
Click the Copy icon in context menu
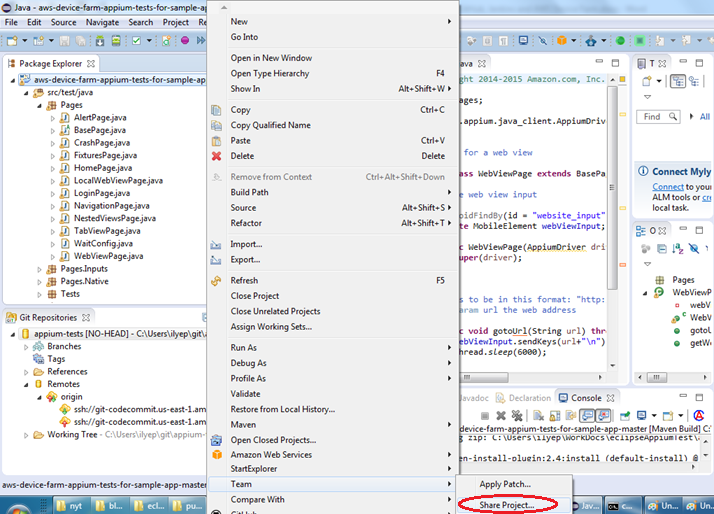pyautogui.click(x=216, y=110)
